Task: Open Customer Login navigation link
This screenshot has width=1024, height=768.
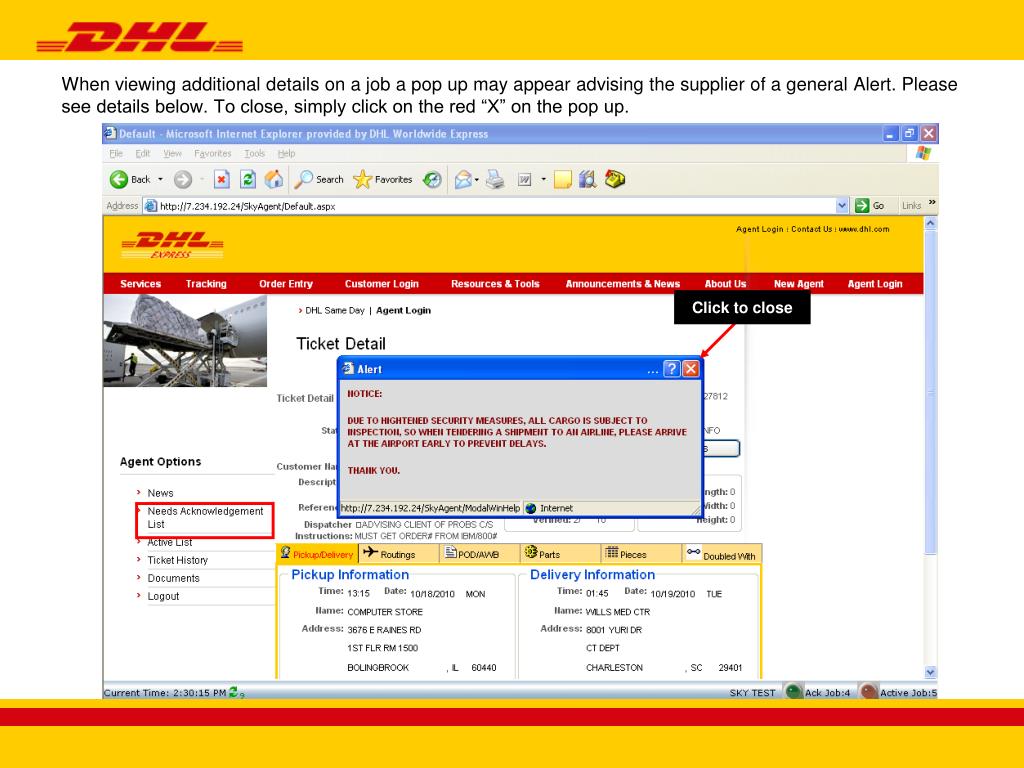Action: pos(381,283)
